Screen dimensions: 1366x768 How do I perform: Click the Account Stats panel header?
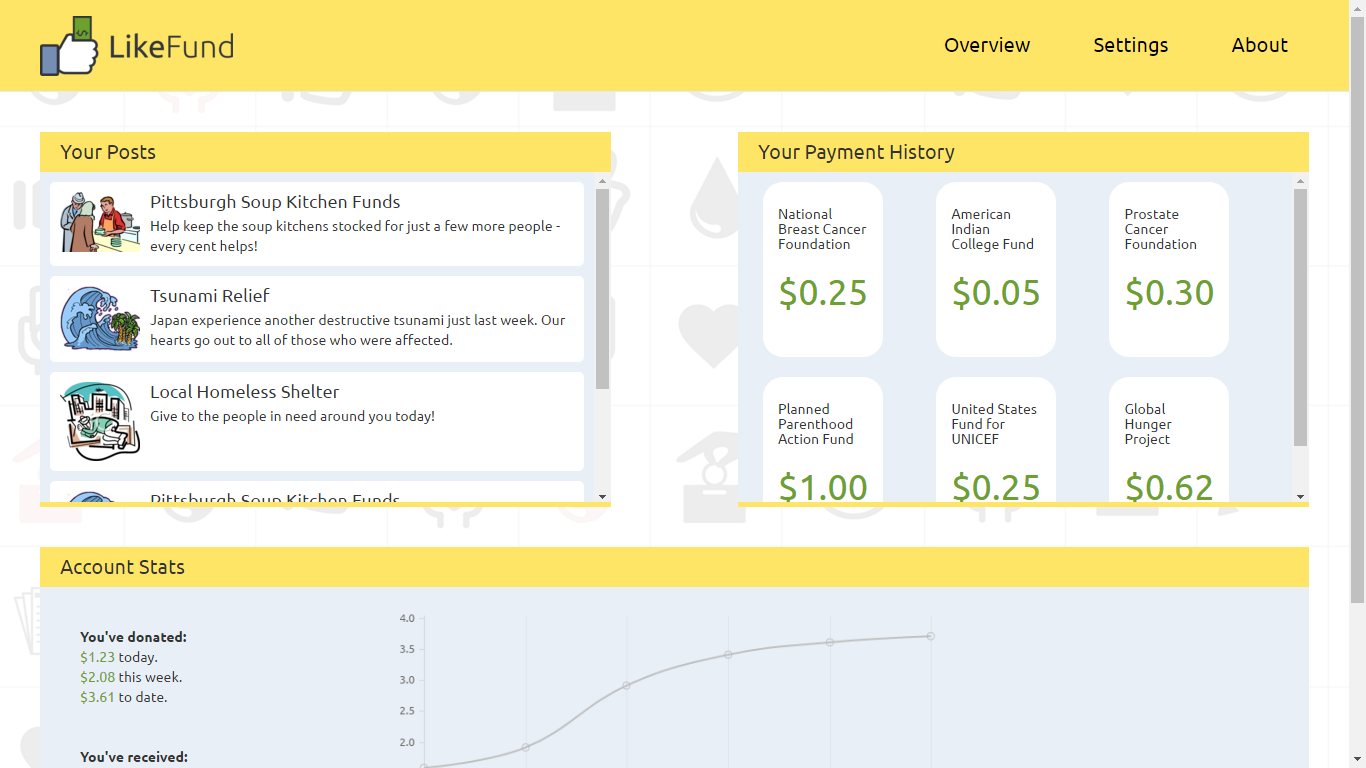click(x=674, y=567)
